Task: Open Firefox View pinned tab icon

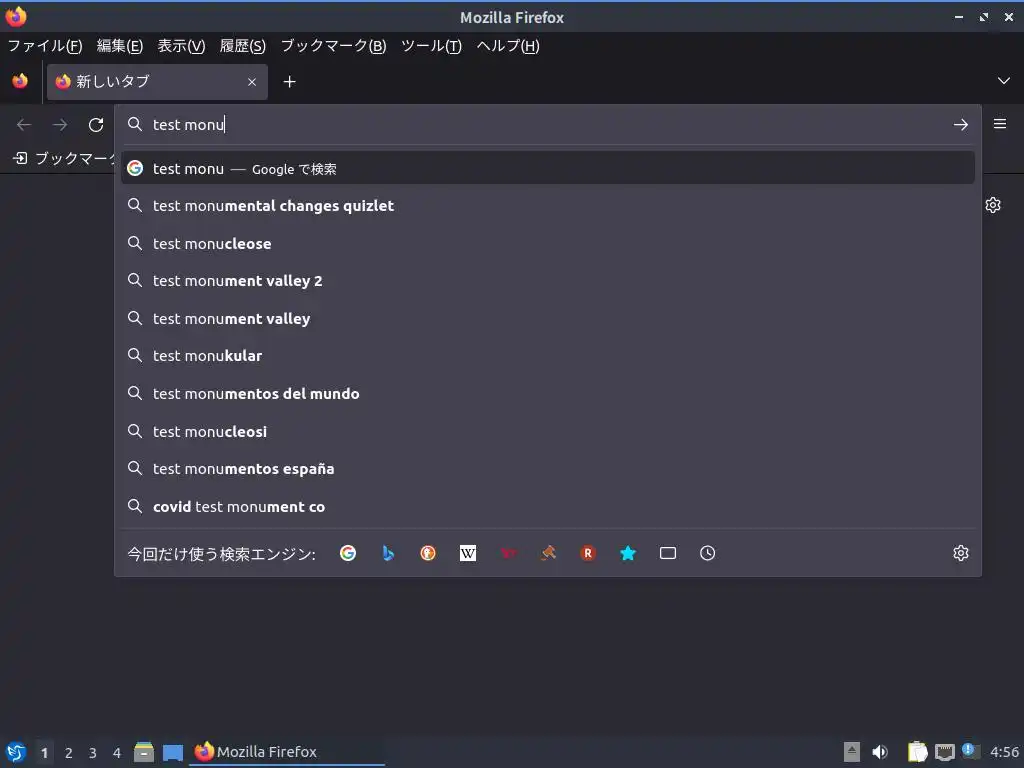Action: point(20,82)
